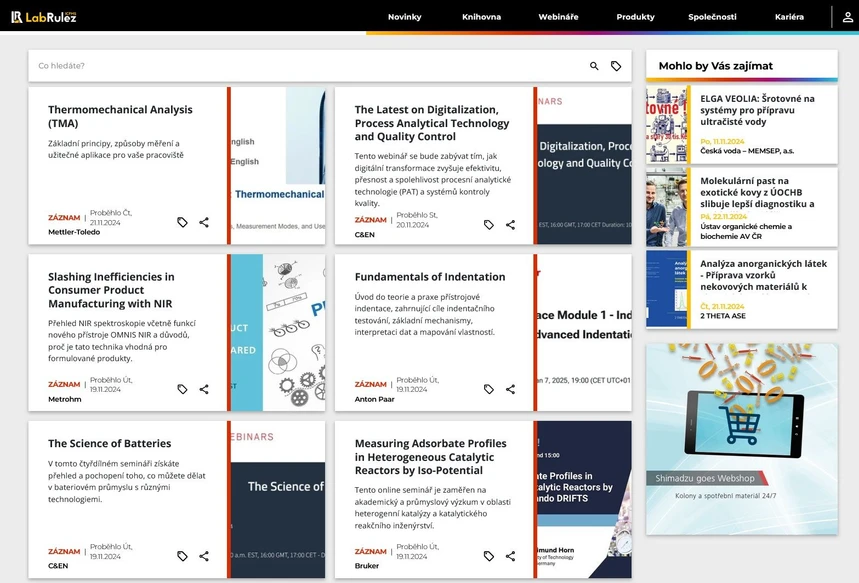Open ELGA VEOLIA Šrotovné article

pos(757,110)
